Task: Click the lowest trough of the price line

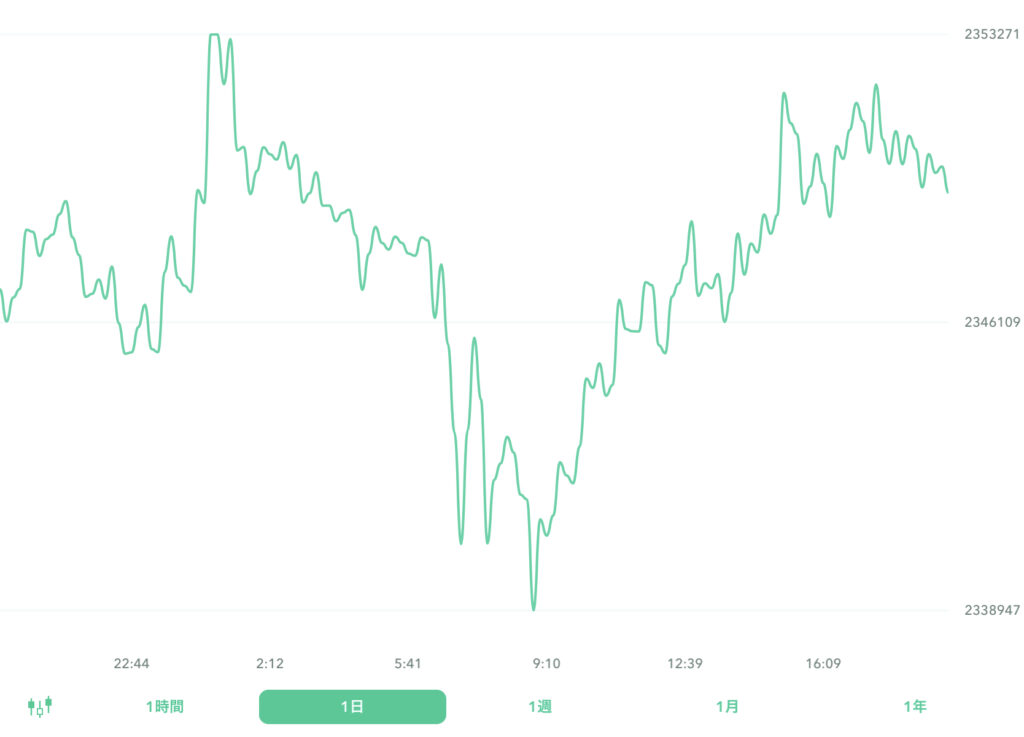Action: pyautogui.click(x=533, y=608)
